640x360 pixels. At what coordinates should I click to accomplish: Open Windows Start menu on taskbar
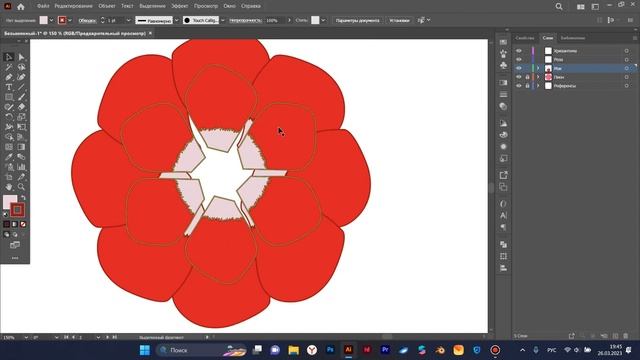coord(144,350)
